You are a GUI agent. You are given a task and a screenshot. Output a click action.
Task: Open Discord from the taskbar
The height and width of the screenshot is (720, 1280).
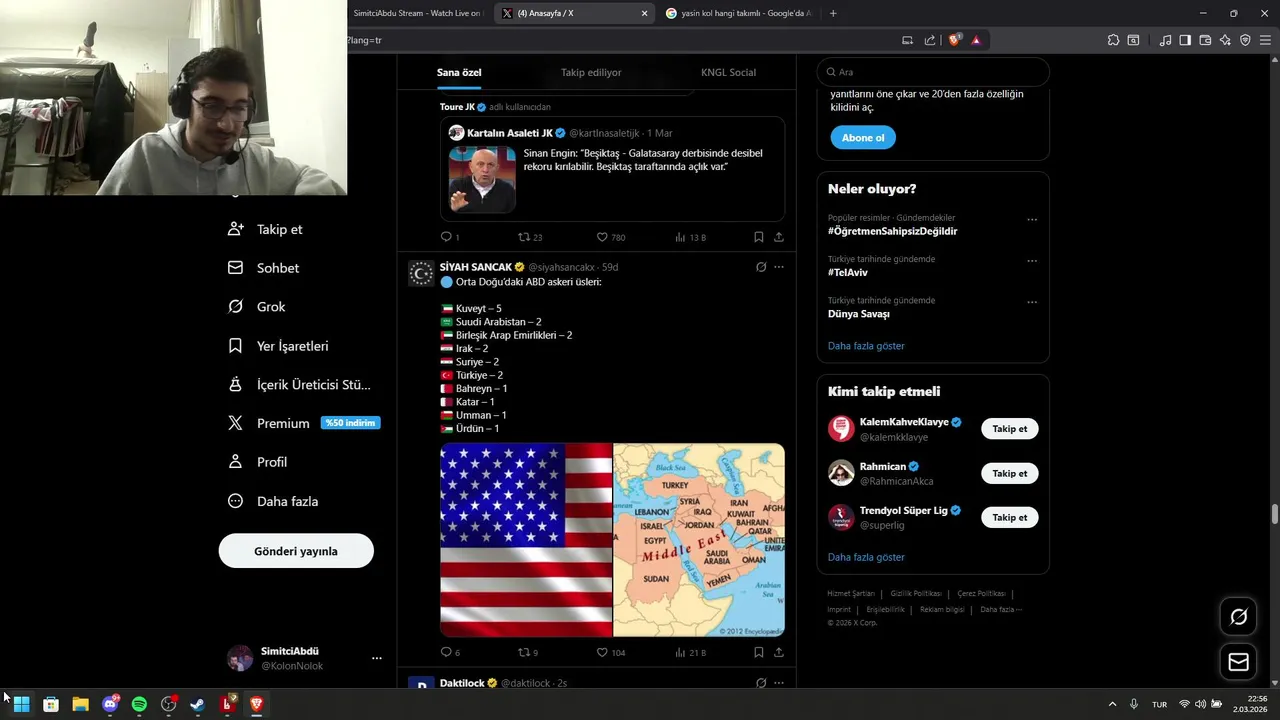(110, 704)
